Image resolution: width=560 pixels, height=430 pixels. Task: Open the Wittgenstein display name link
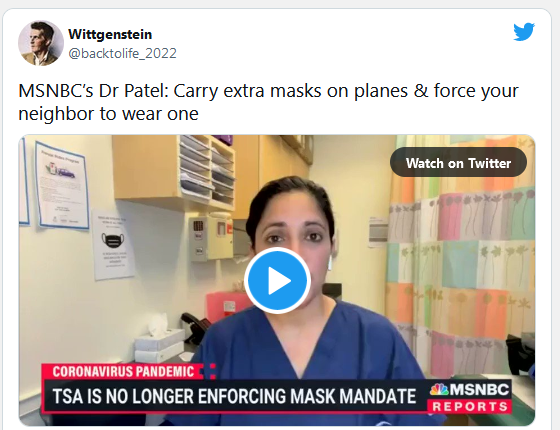[x=110, y=34]
